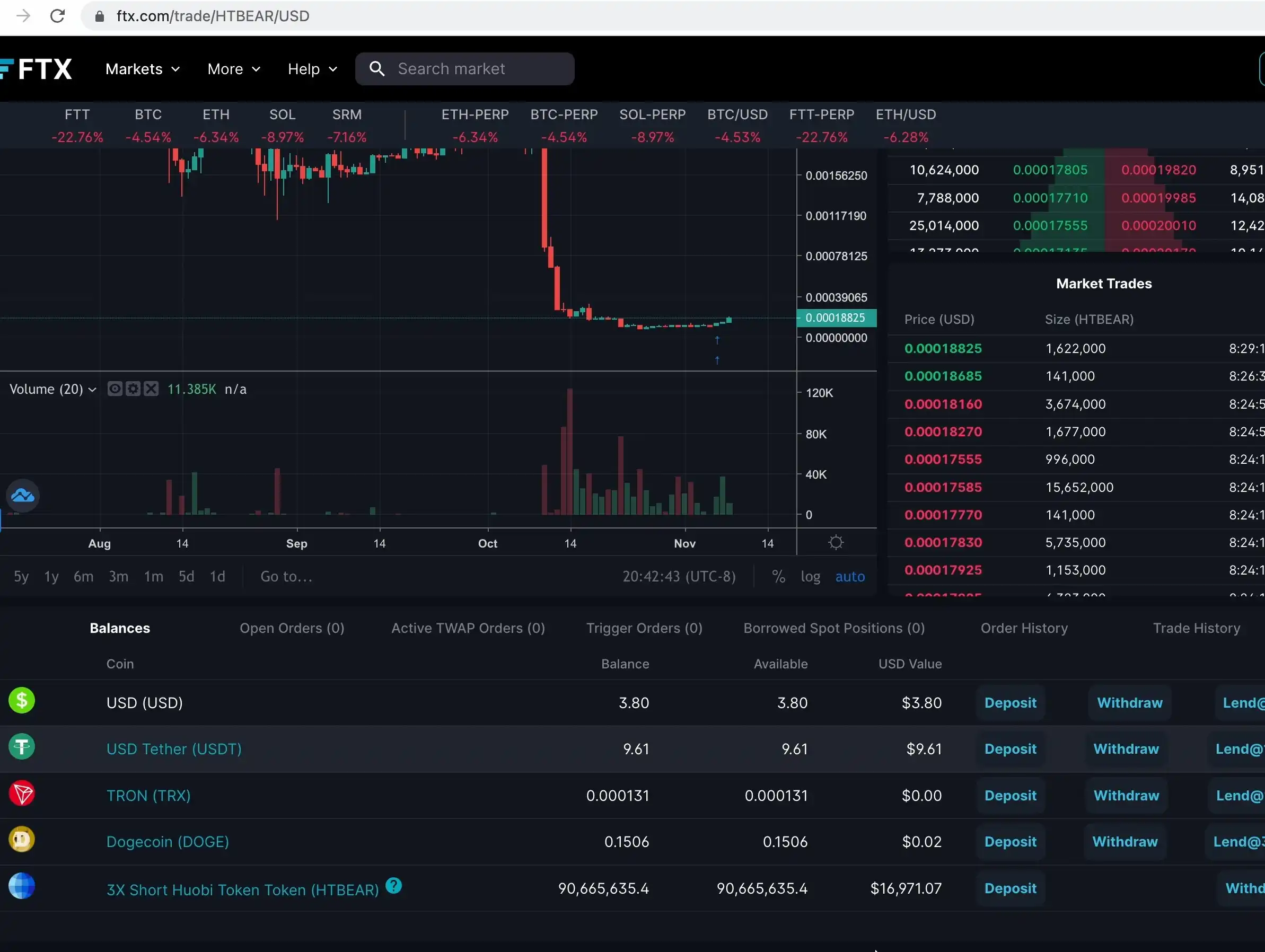Expand the More dropdown
The image size is (1265, 952).
234,69
